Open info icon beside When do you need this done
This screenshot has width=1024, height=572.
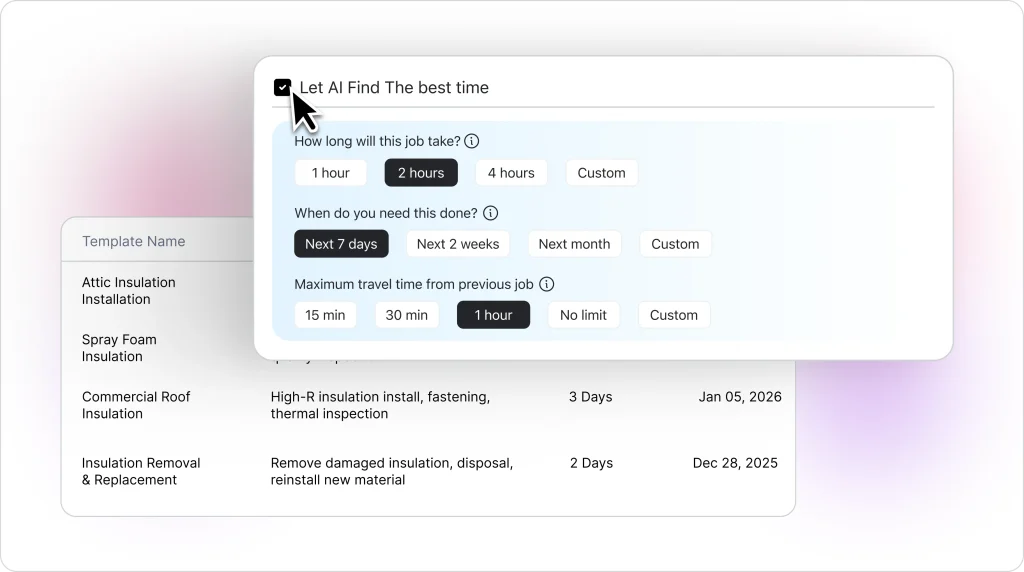coord(490,213)
